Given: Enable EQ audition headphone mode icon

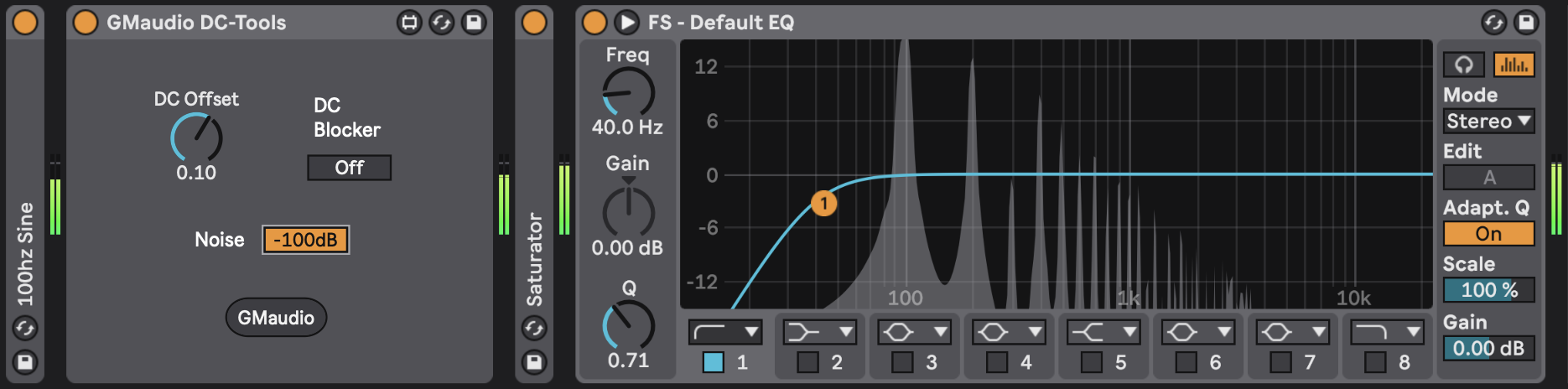Looking at the screenshot, I should click(x=1463, y=65).
